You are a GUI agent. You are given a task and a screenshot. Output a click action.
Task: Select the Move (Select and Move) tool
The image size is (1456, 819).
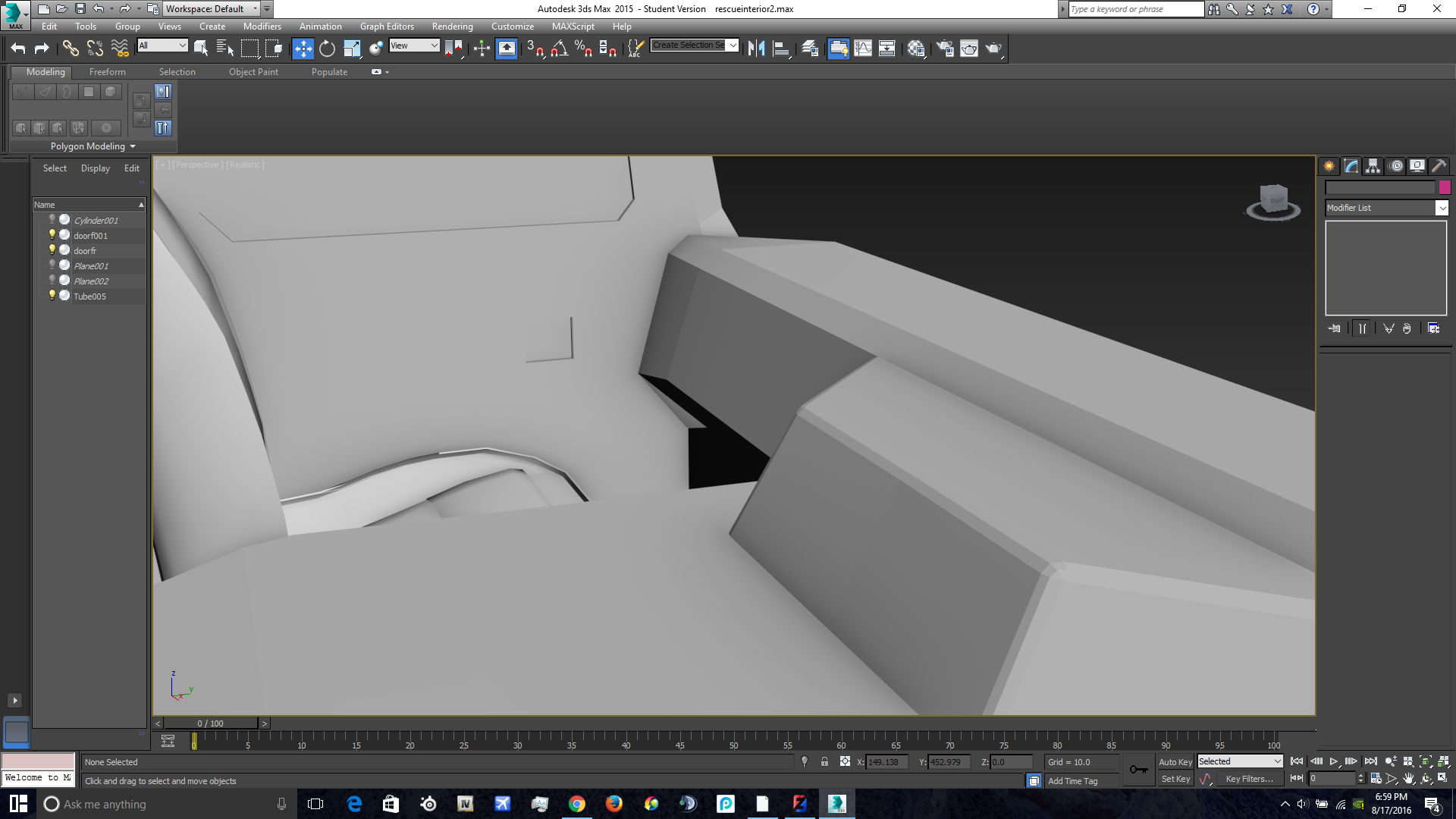pos(303,49)
